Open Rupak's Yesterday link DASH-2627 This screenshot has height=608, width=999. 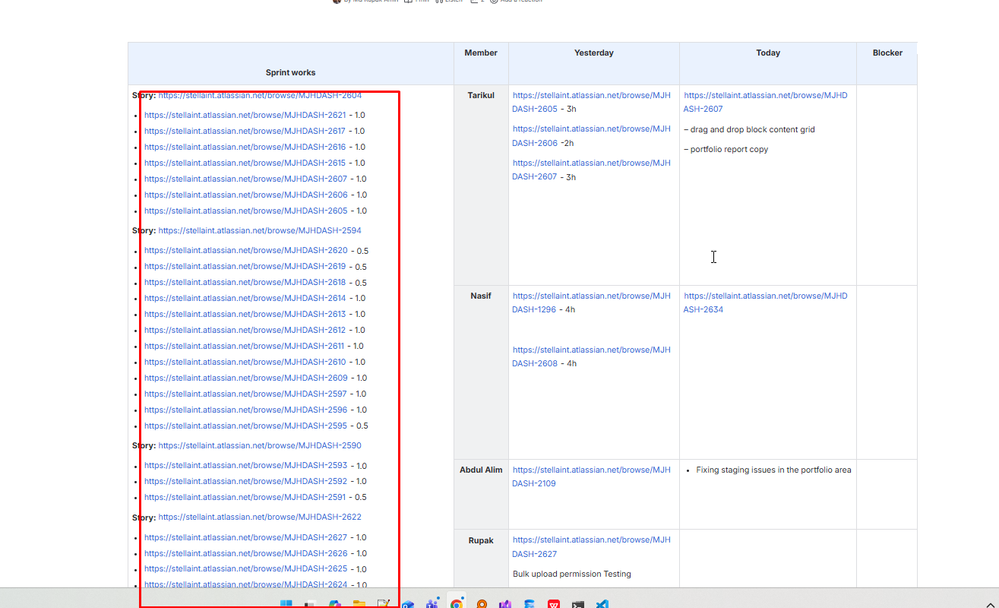pos(591,547)
